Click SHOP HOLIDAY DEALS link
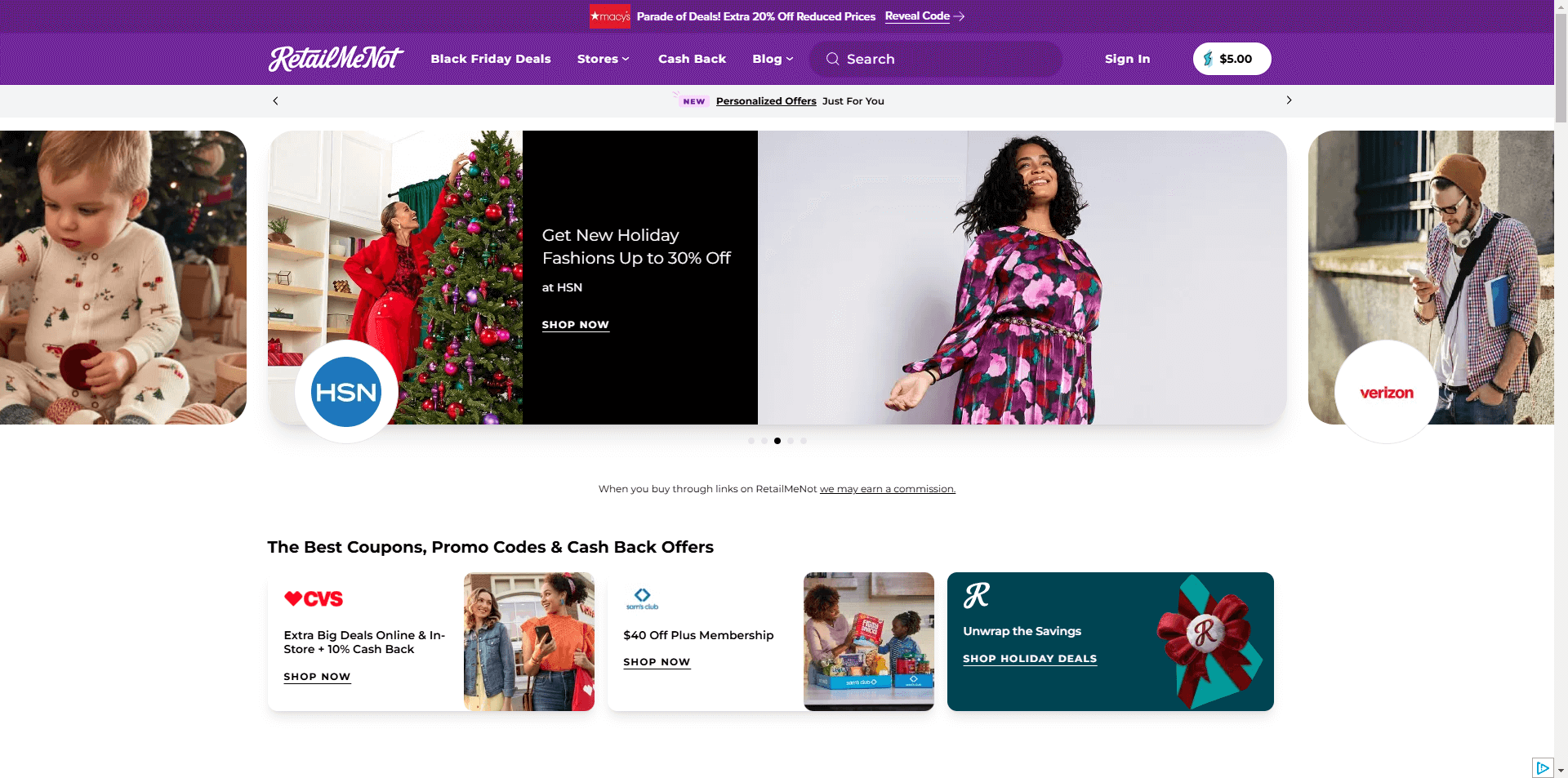This screenshot has height=778, width=1568. (1030, 659)
